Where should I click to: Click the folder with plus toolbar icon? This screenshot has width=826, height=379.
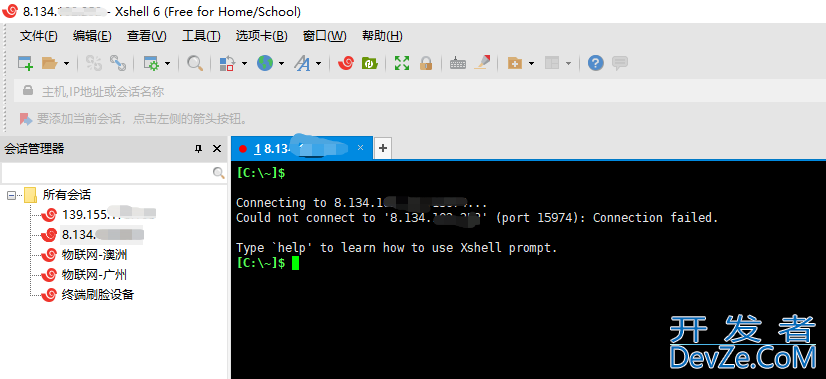[515, 63]
